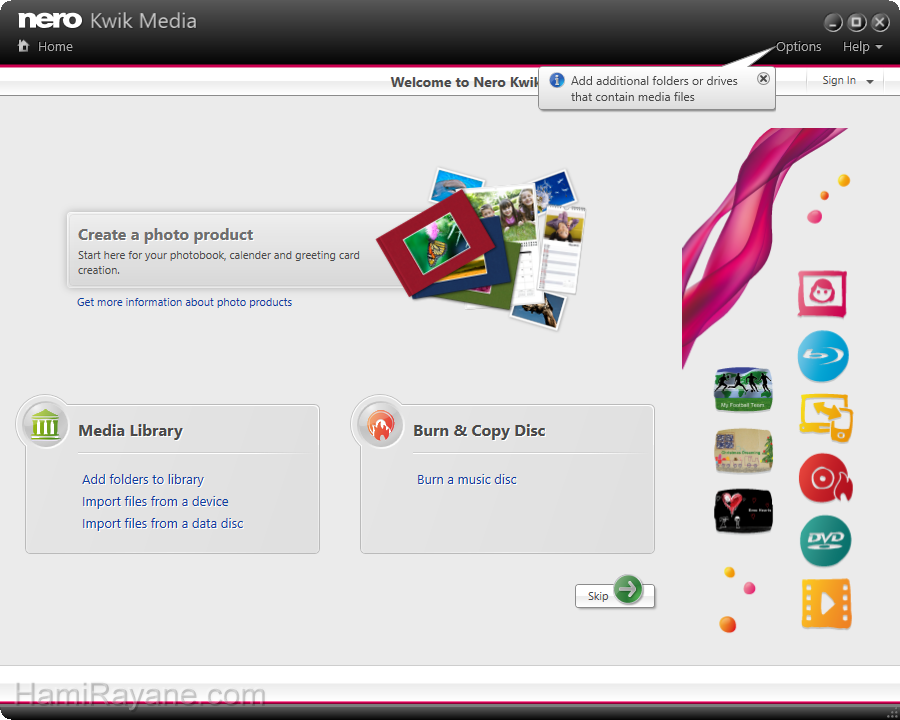Open the My Football Team thumbnail
Screen dimensions: 900x720
click(x=743, y=390)
